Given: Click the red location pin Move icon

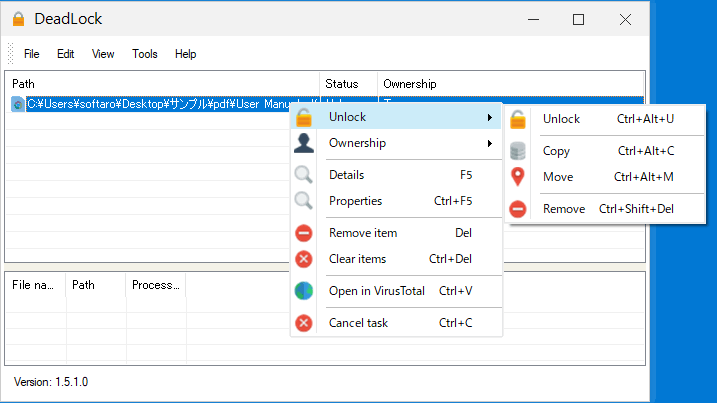Looking at the screenshot, I should [518, 177].
